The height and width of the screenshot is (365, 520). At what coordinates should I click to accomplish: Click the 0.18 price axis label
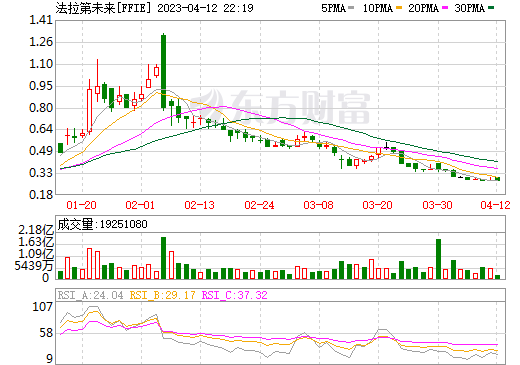pyautogui.click(x=41, y=194)
